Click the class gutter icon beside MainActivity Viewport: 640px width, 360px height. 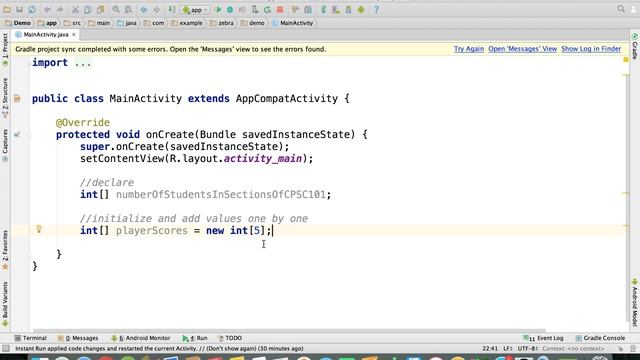(17, 98)
